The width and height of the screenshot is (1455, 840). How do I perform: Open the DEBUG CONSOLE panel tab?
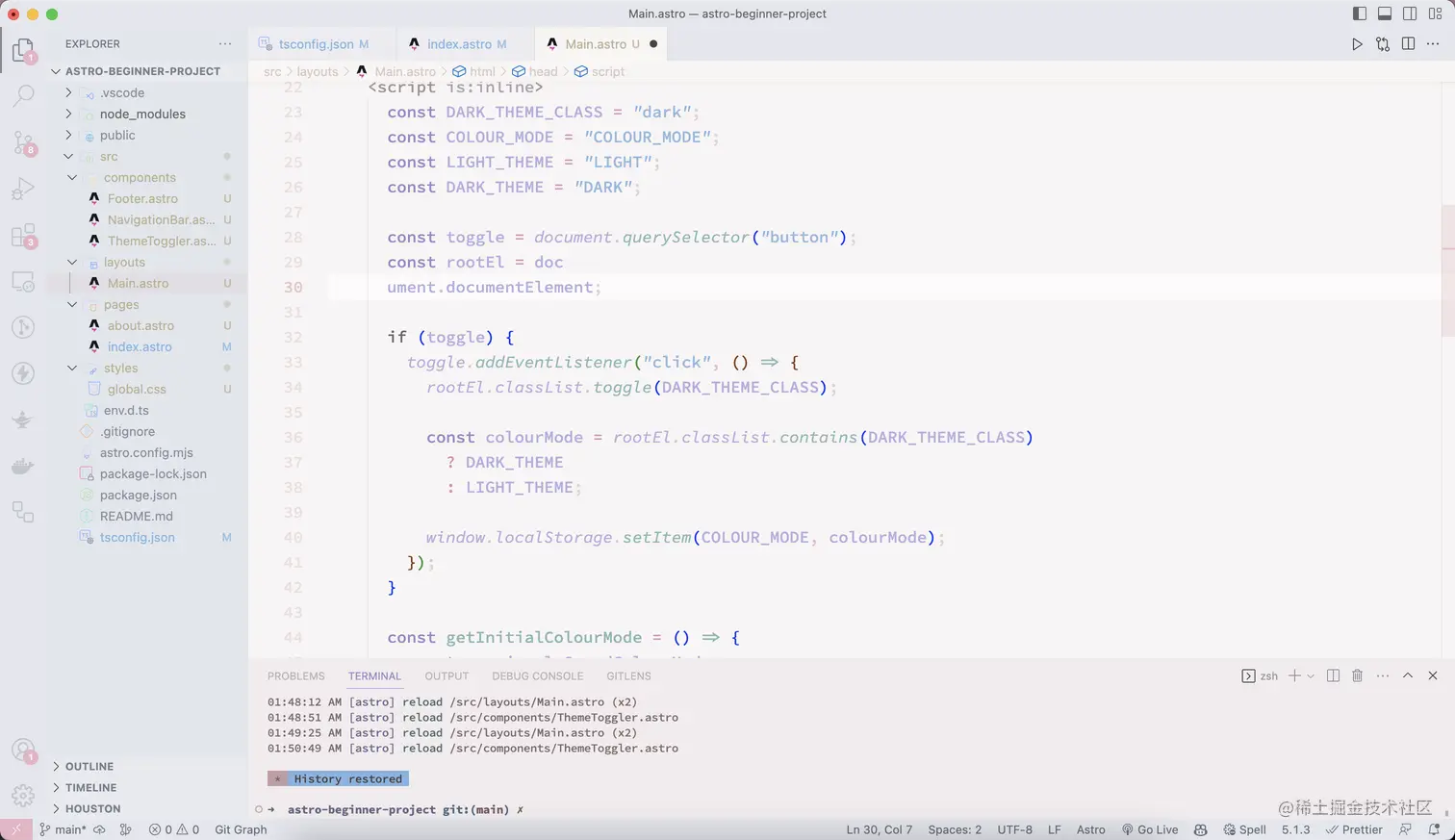click(x=538, y=676)
